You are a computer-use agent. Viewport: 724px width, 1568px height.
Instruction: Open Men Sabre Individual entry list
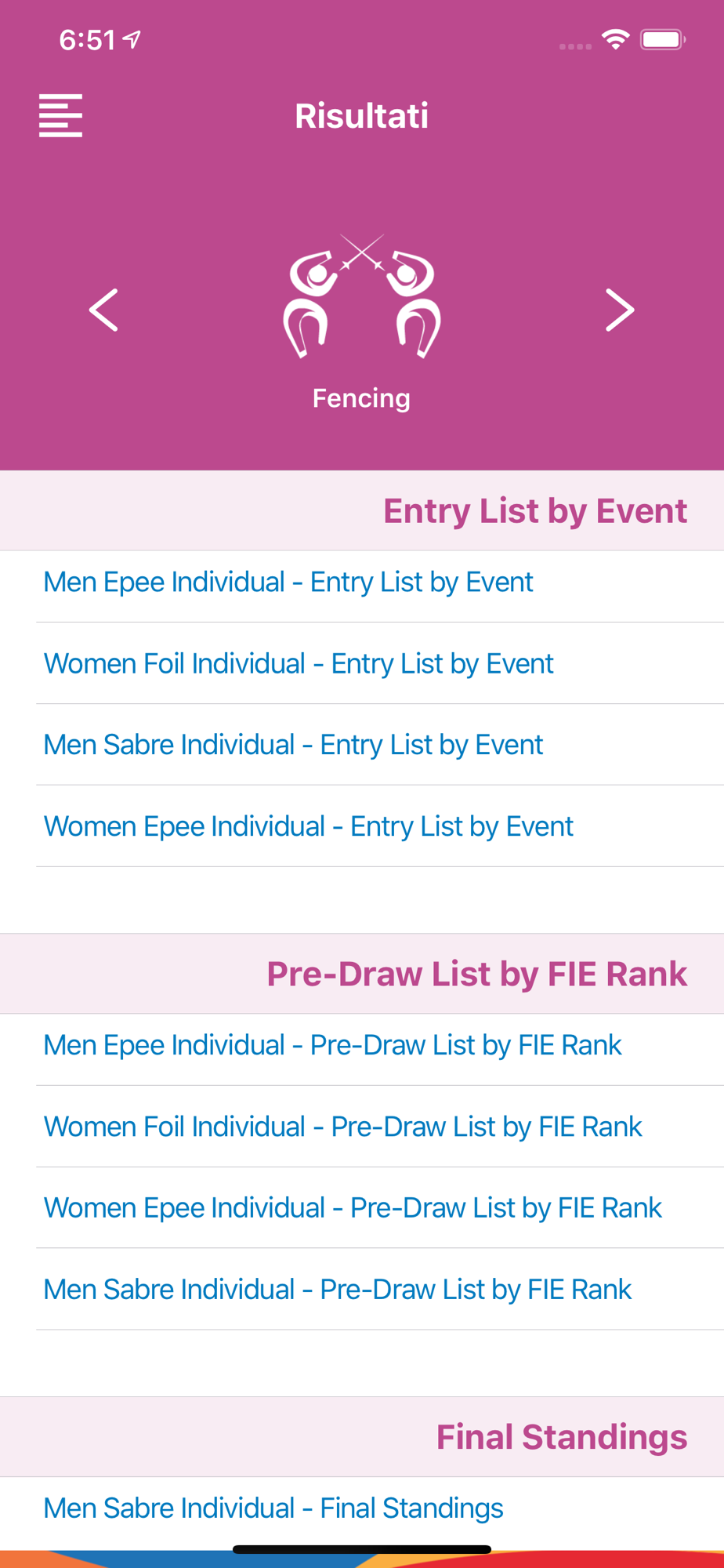[x=293, y=745]
